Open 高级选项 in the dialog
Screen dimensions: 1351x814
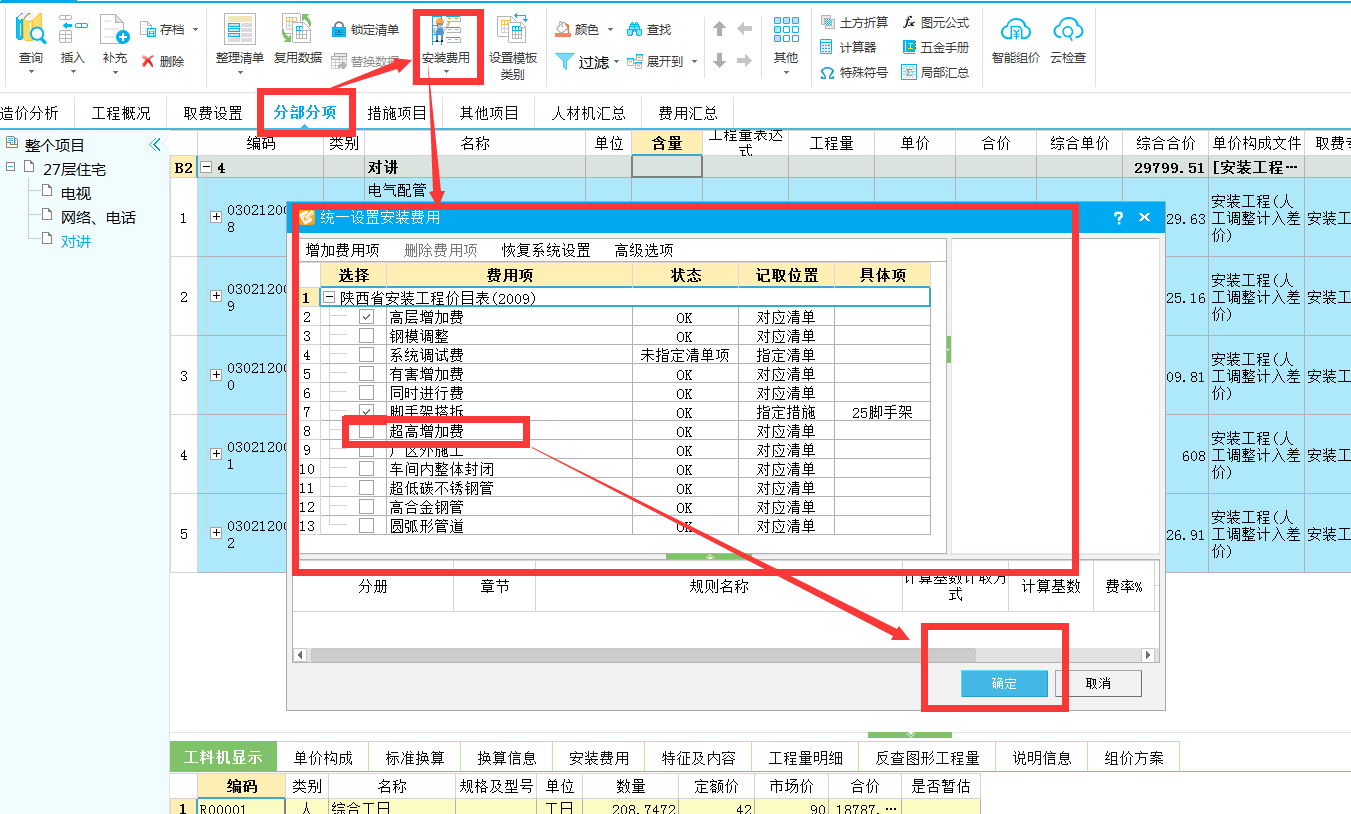tap(644, 250)
